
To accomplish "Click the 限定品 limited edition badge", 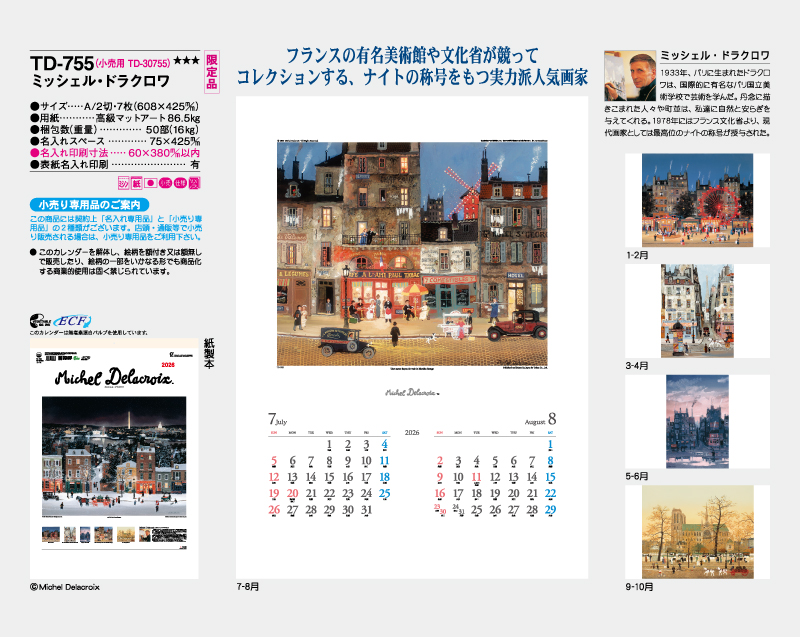I will (x=212, y=72).
